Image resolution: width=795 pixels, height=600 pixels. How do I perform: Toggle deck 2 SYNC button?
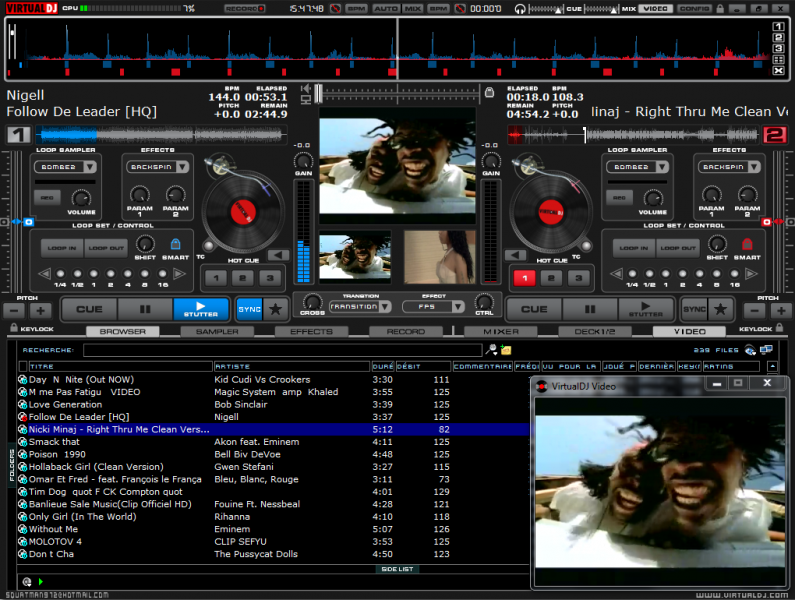click(694, 309)
